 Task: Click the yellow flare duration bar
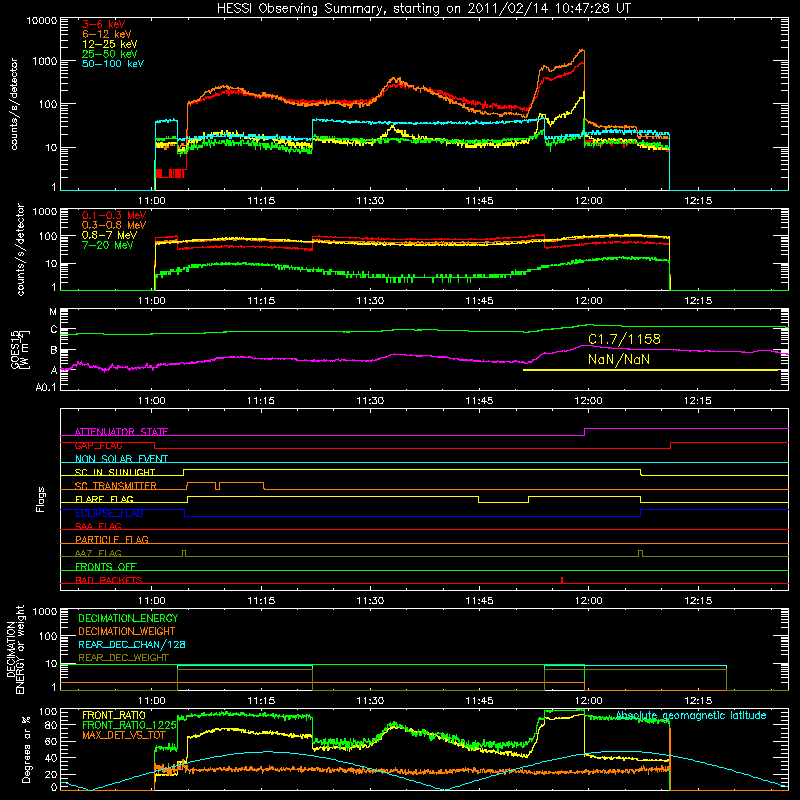click(x=651, y=370)
